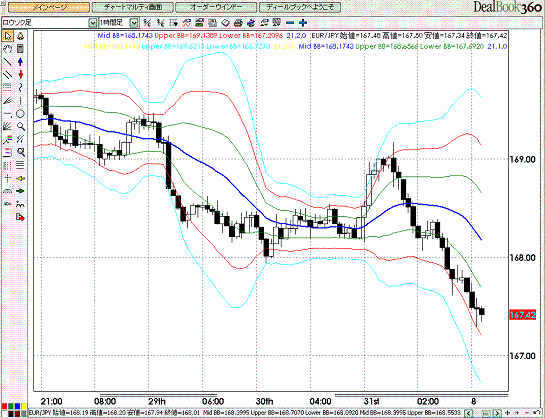The height and width of the screenshot is (418, 545).
Task: Select the Gann fan tool
Action: [8, 126]
